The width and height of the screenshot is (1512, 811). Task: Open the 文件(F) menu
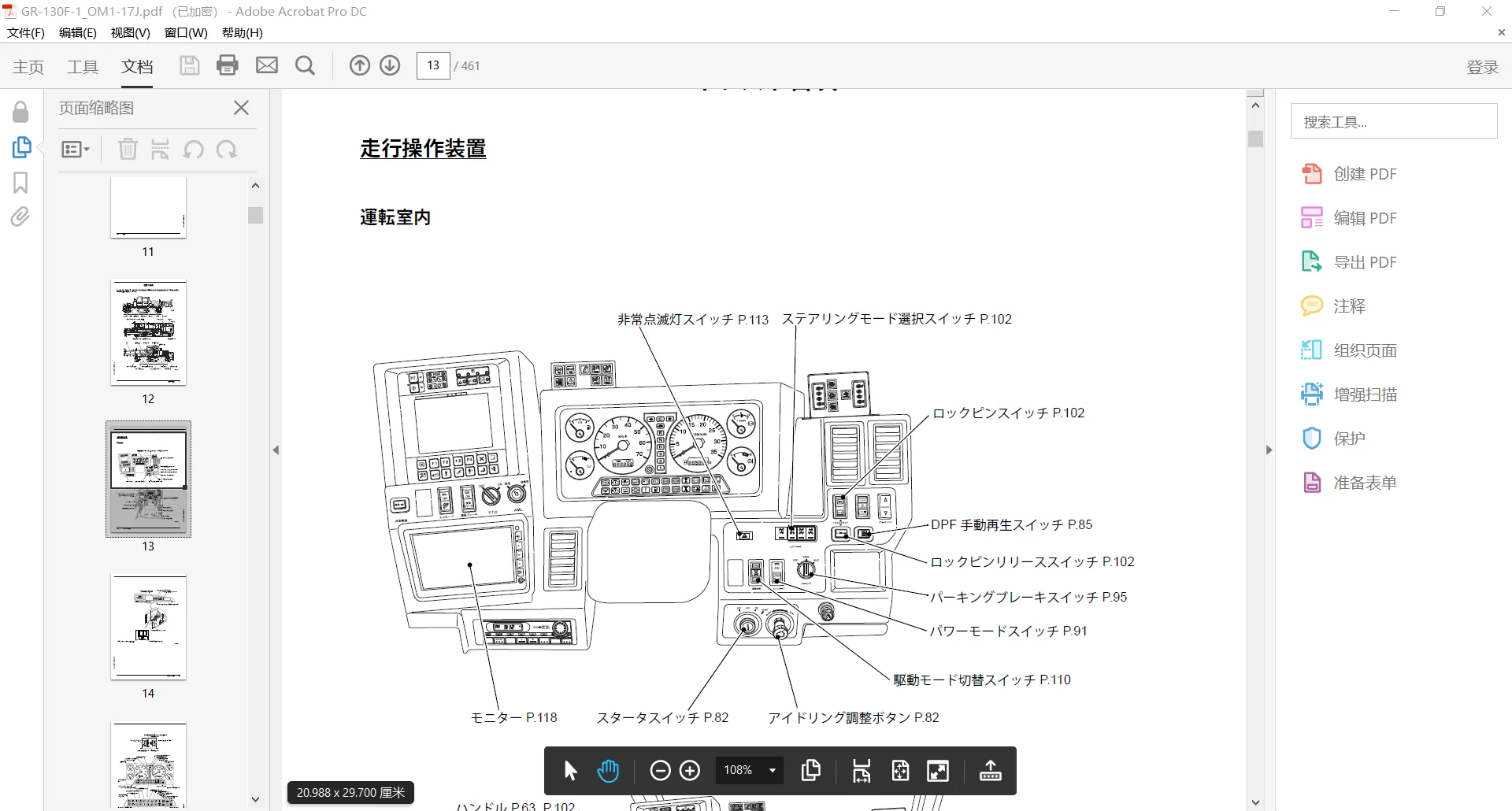[x=26, y=32]
